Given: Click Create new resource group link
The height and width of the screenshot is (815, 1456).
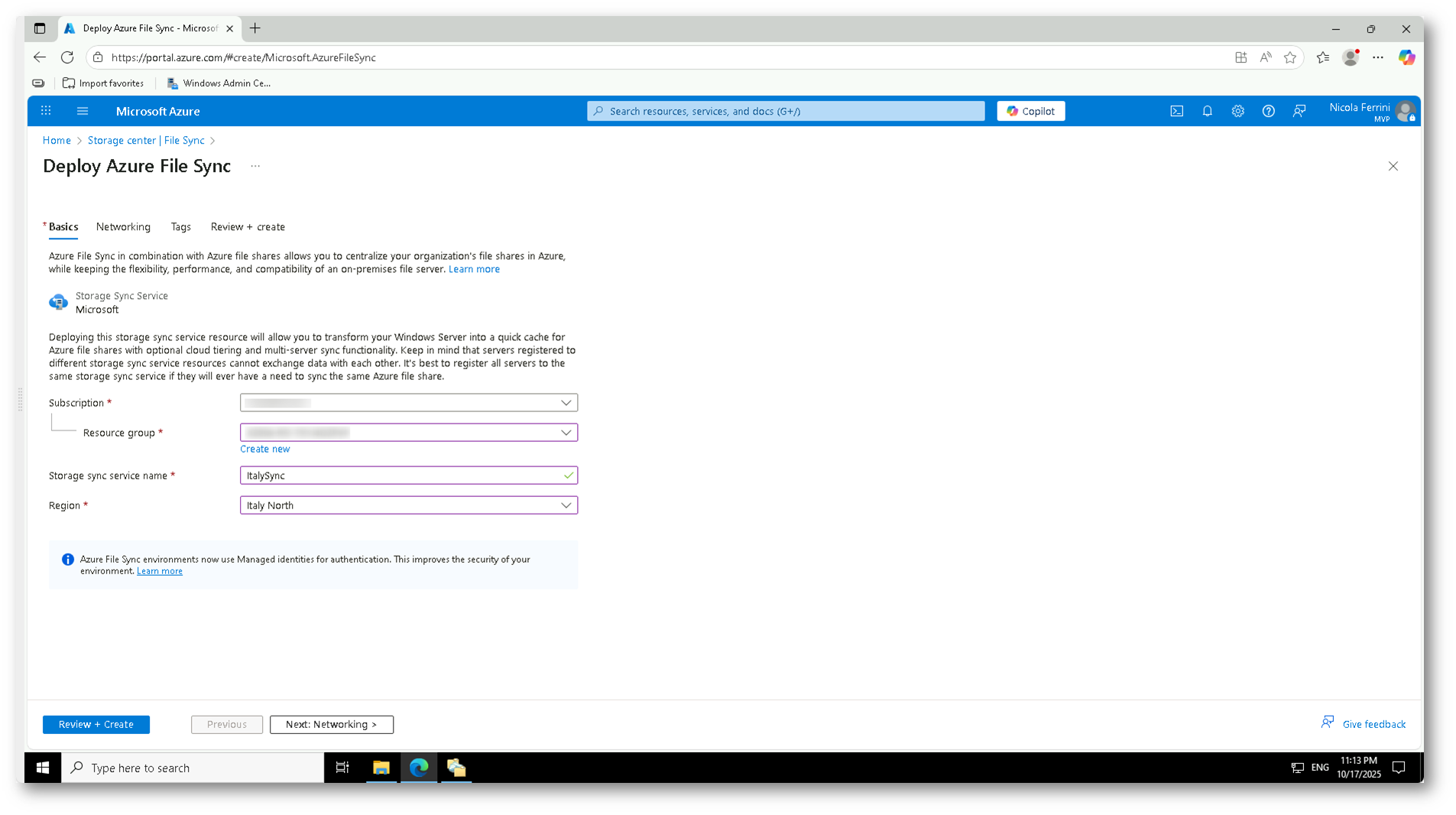Looking at the screenshot, I should [265, 450].
